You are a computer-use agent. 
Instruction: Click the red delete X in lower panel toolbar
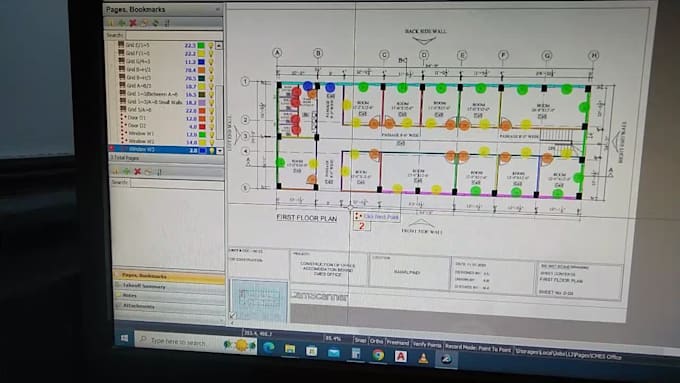(x=137, y=171)
